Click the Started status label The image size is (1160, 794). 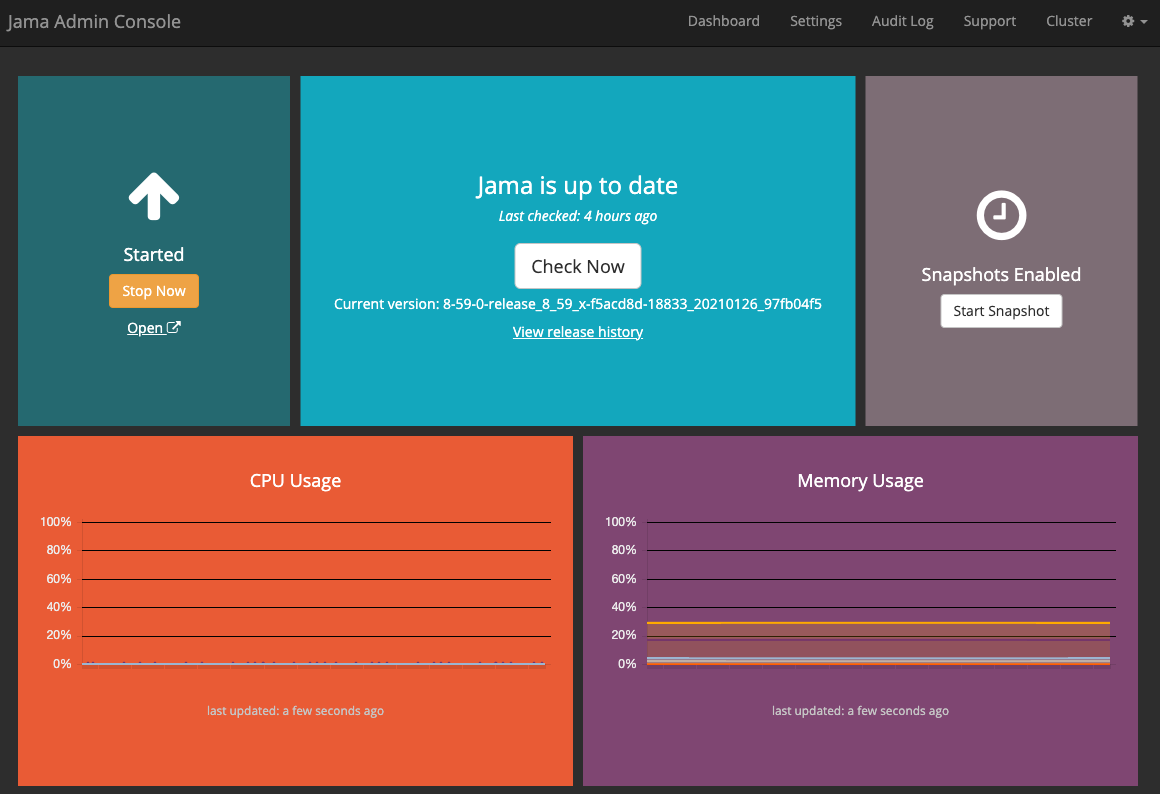tap(154, 255)
